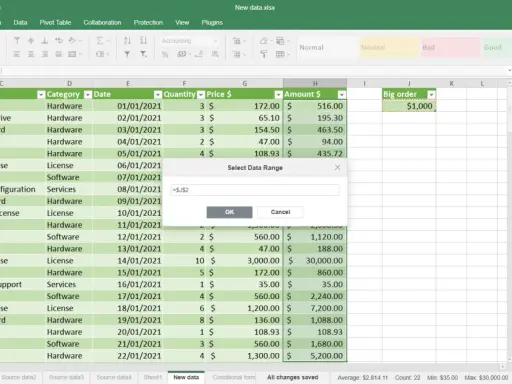Click the Accounting currency style icon

[181, 54]
